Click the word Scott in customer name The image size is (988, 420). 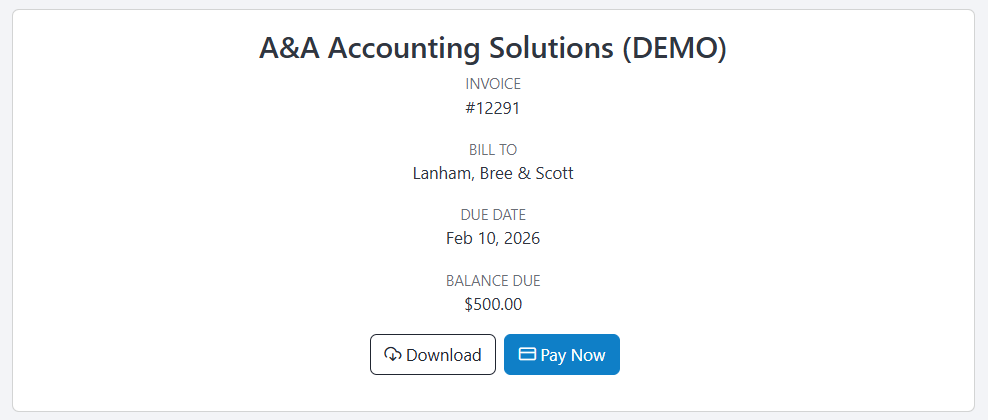[x=554, y=173]
